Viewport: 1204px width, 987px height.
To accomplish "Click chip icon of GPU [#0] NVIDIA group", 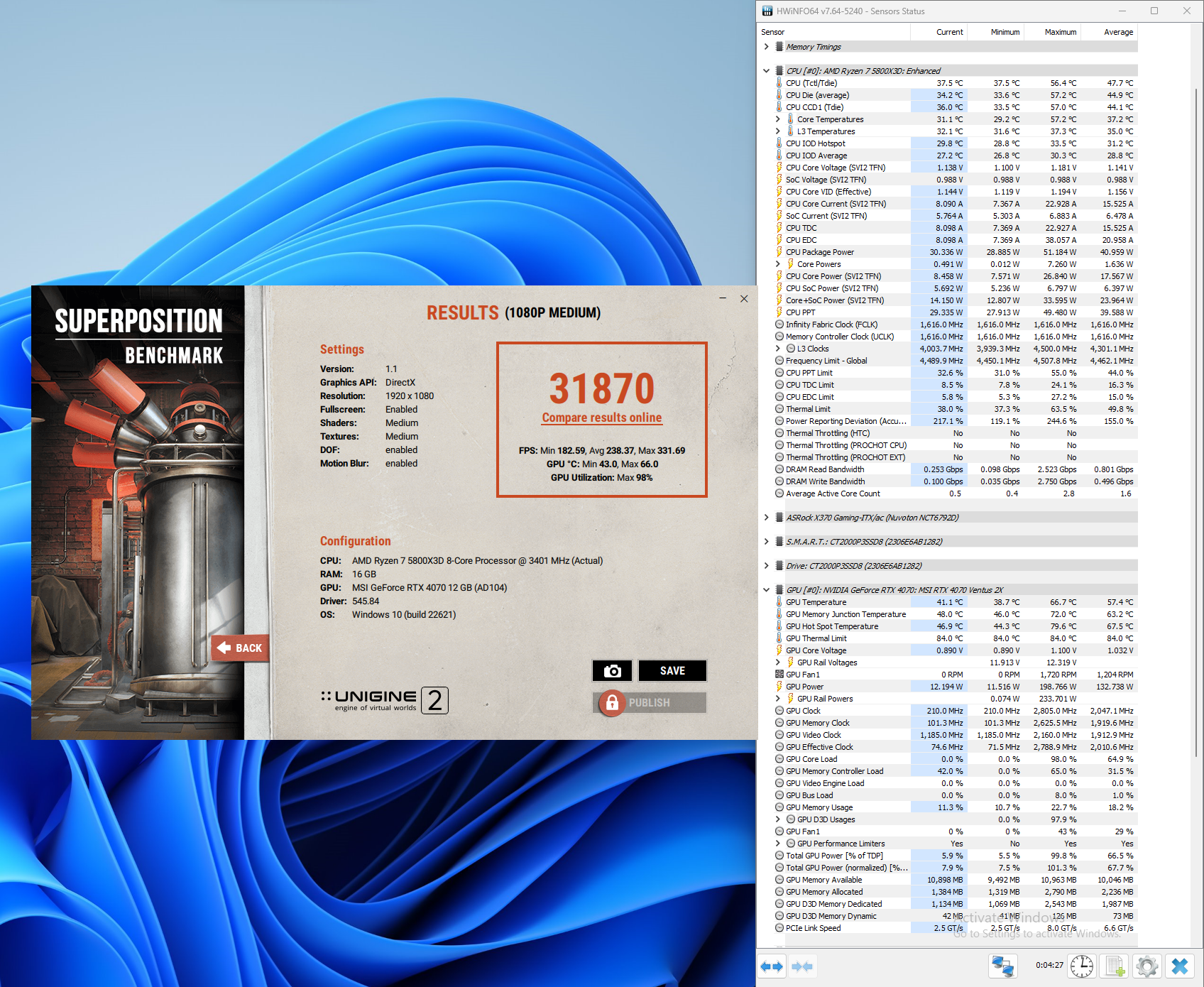I will pos(779,590).
